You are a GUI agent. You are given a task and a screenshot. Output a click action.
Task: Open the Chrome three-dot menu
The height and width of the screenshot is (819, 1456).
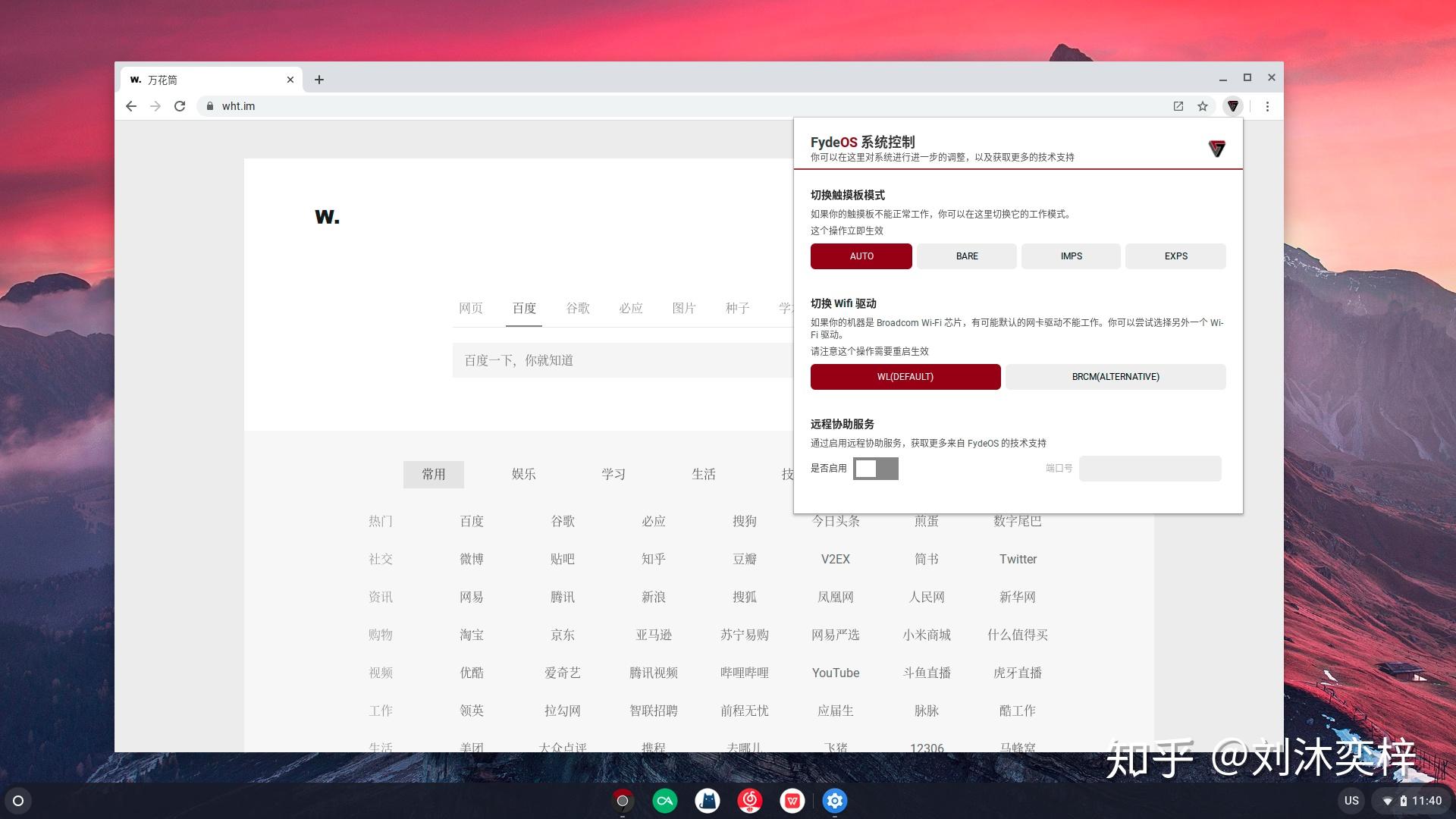point(1267,106)
